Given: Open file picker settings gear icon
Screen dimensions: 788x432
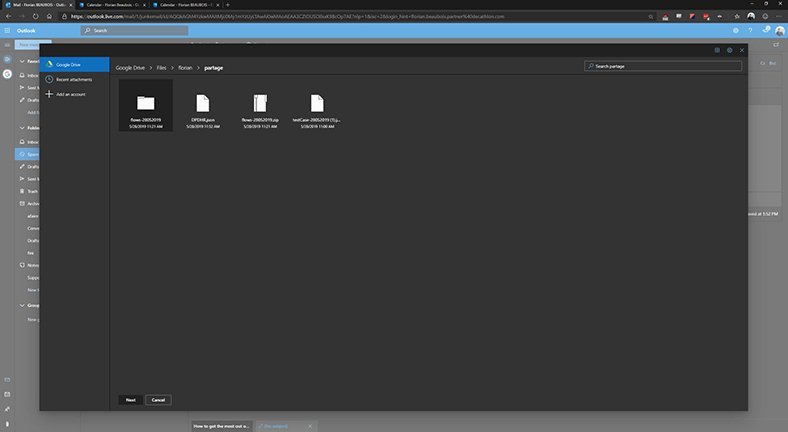Looking at the screenshot, I should tap(729, 50).
